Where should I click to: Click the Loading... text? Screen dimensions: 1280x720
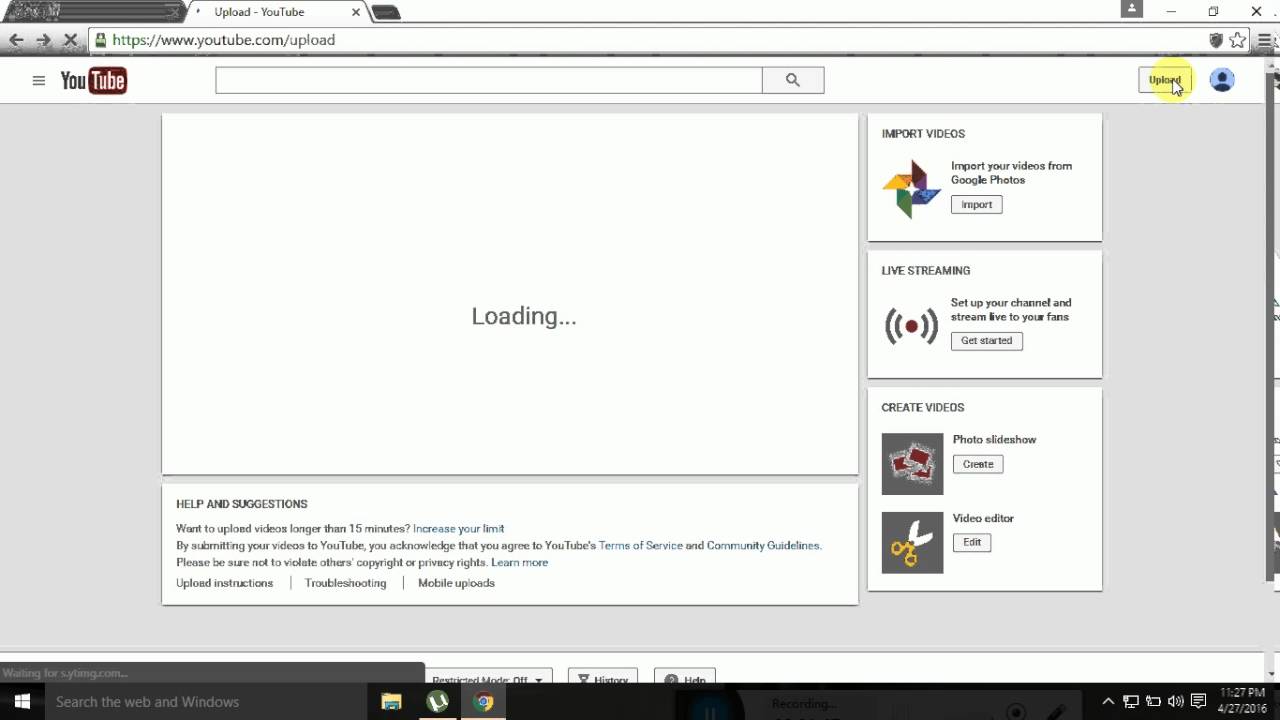[524, 316]
